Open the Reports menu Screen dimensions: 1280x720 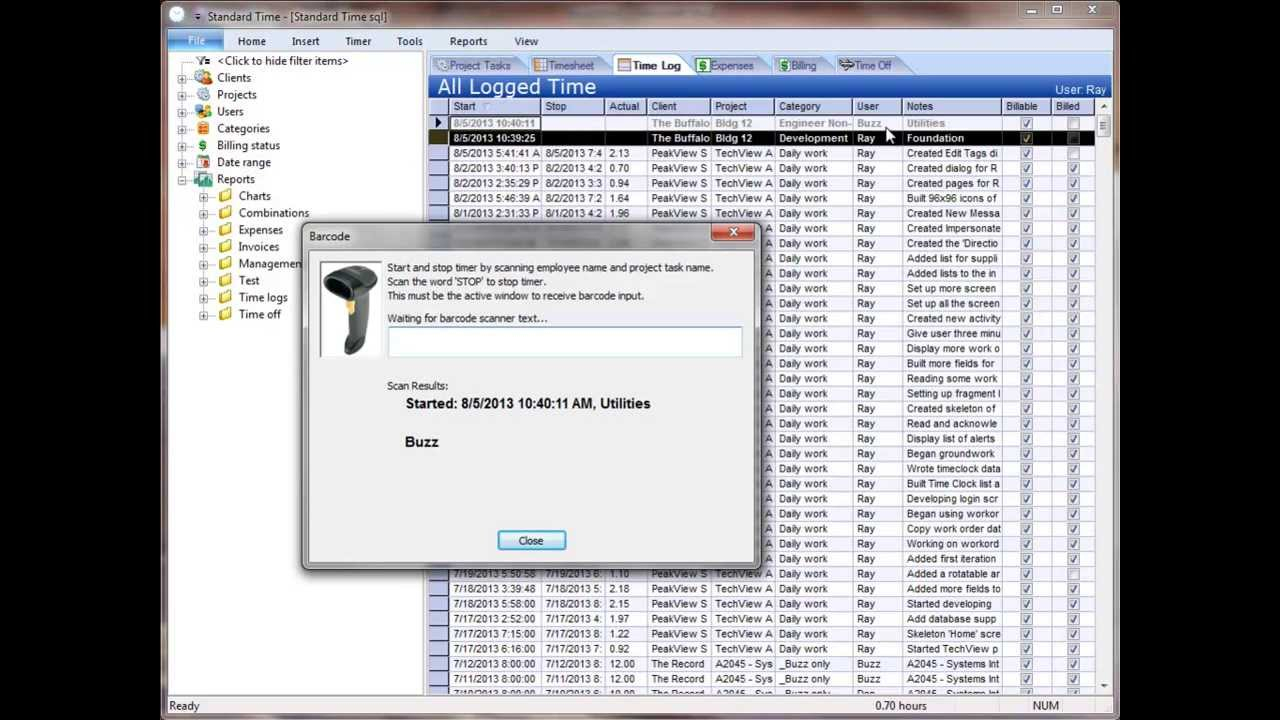468,41
